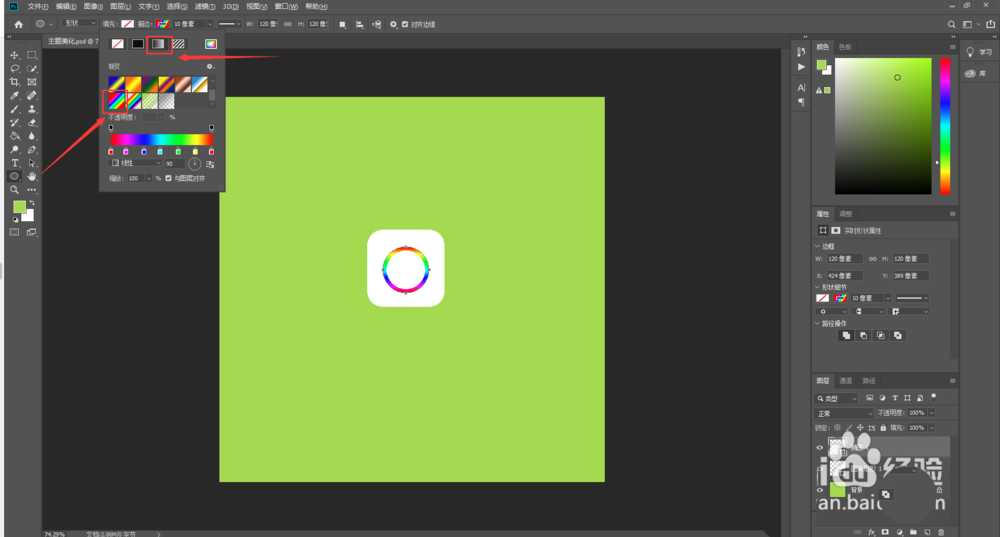
Task: Choose the solid color fill type icon
Action: click(x=138, y=43)
